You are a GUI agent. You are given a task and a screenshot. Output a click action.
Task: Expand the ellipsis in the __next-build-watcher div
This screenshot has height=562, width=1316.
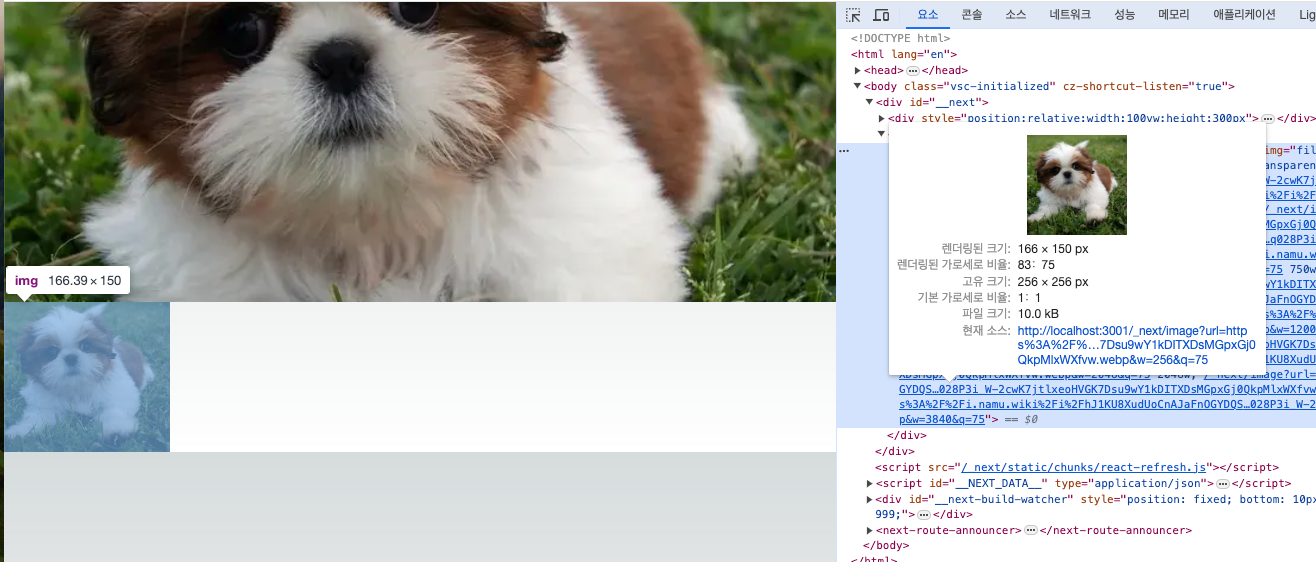click(x=924, y=515)
